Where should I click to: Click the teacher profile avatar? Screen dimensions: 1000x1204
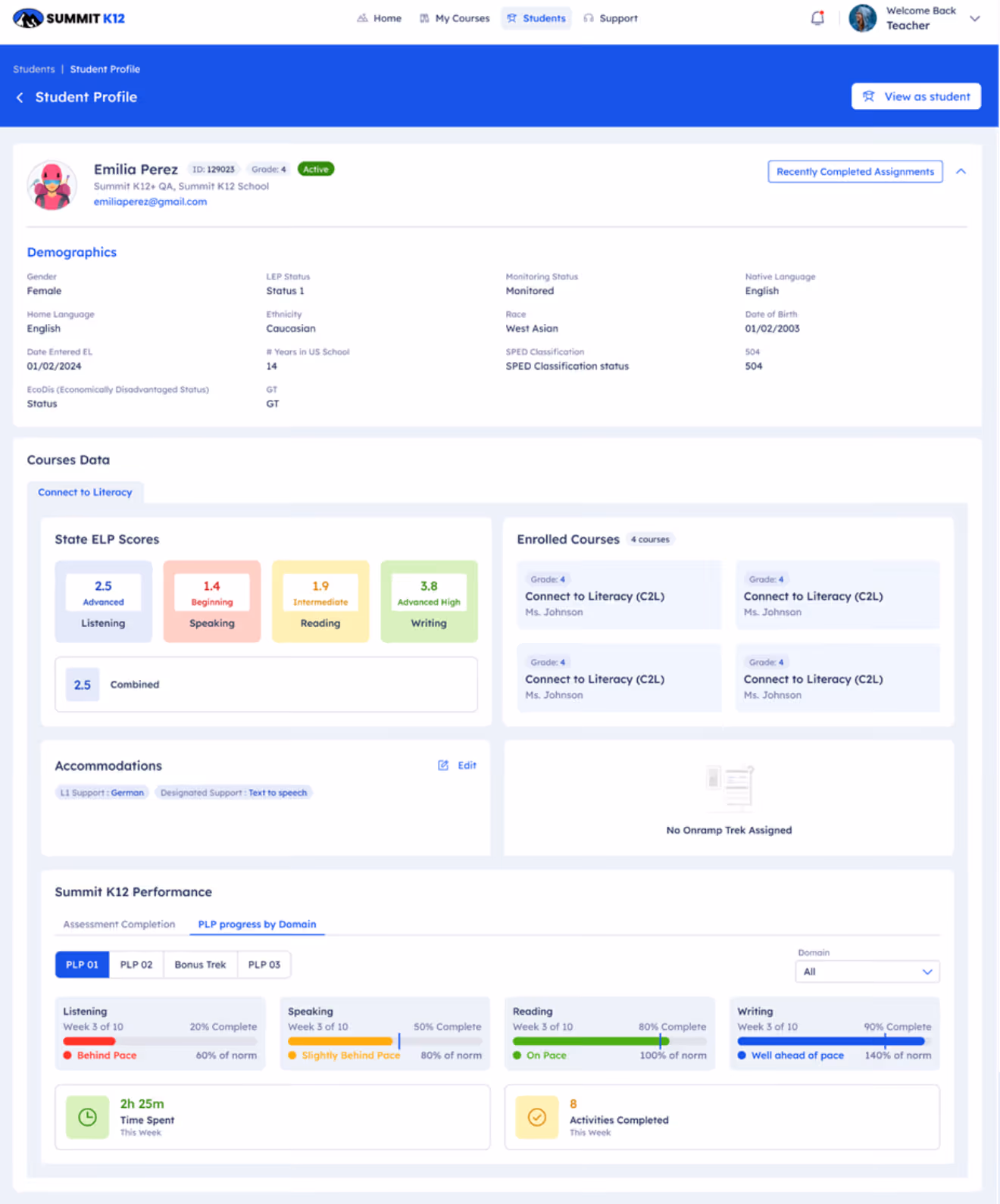point(862,18)
